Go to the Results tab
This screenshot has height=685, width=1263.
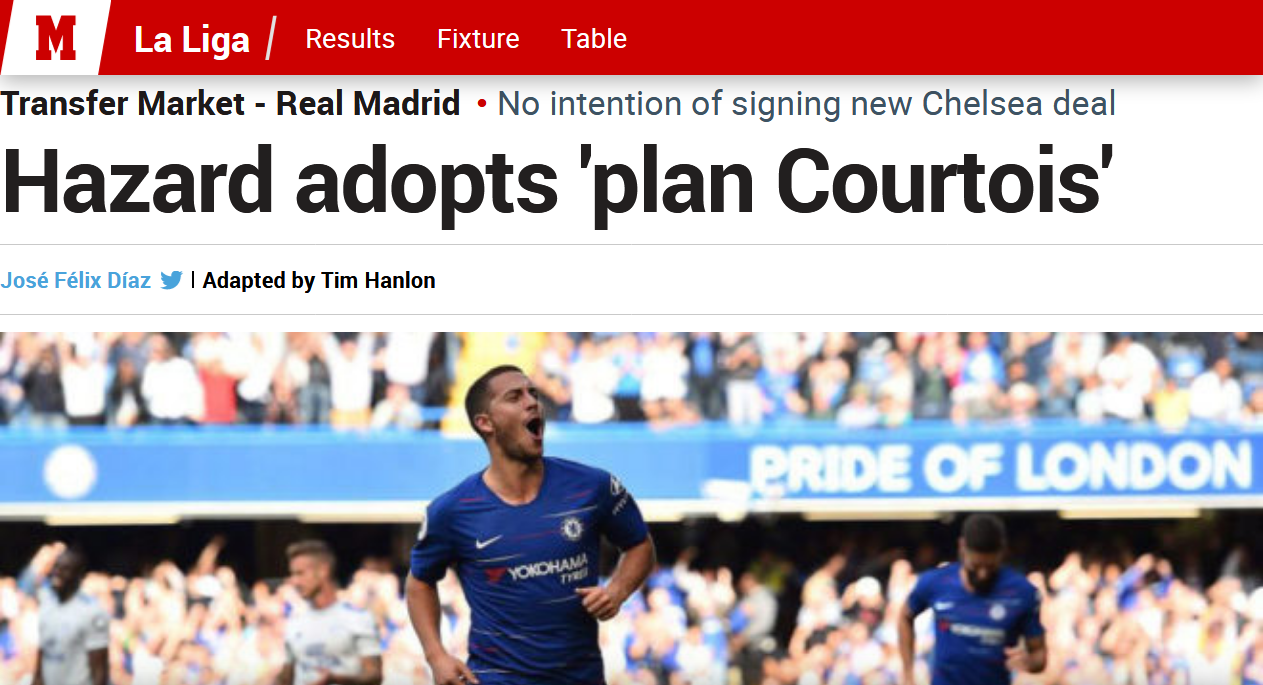350,39
